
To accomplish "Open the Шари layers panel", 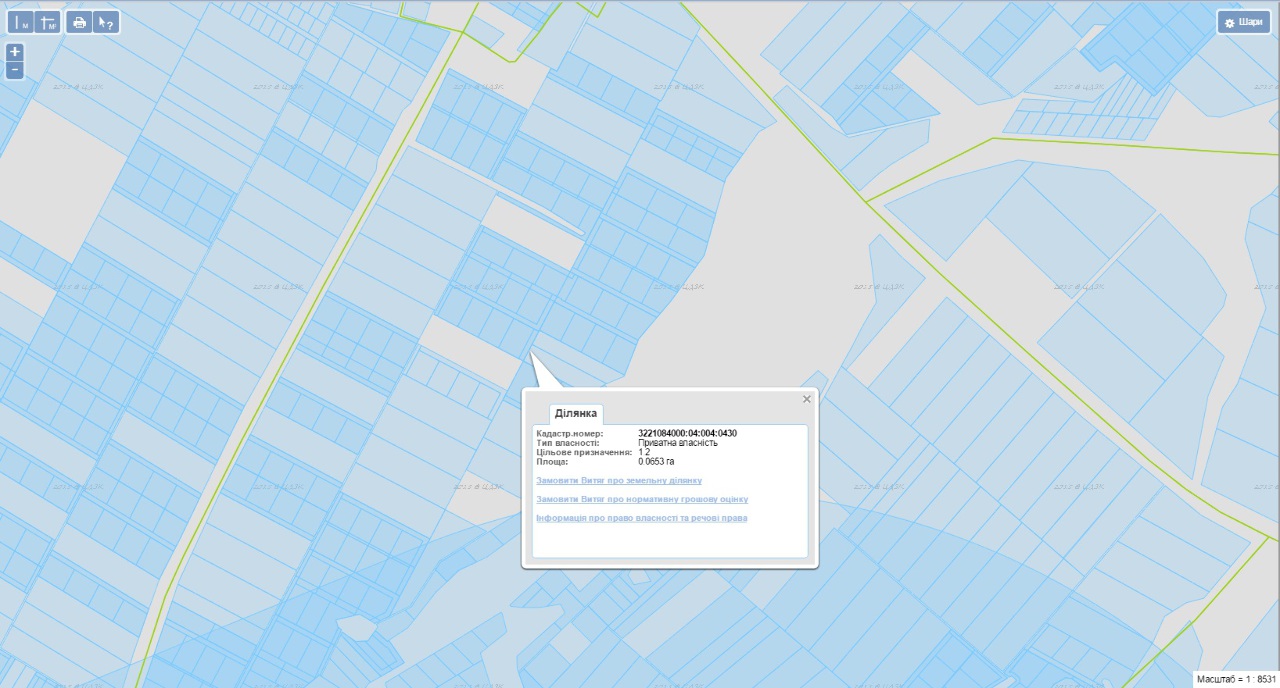I will 1243,22.
